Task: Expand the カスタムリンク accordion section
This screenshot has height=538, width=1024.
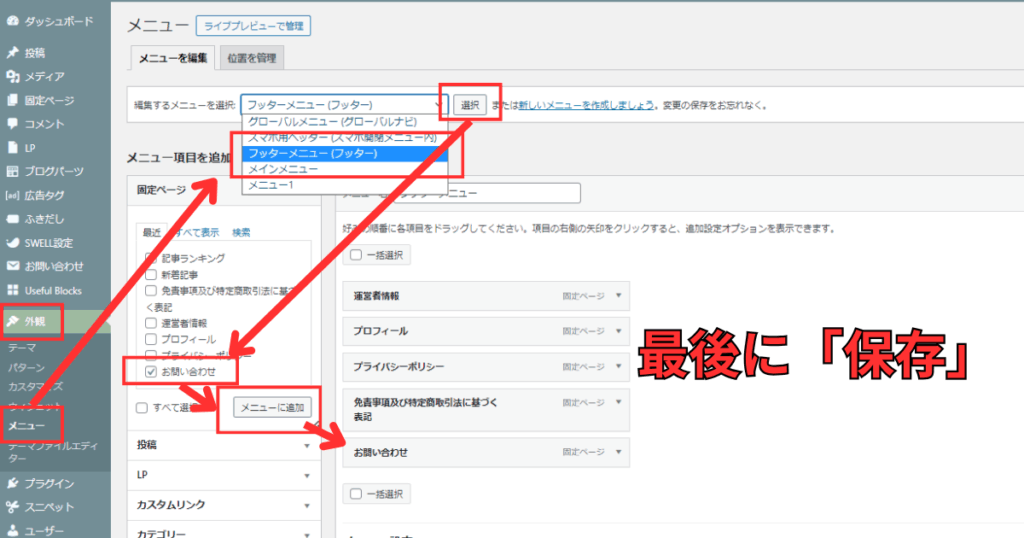Action: pyautogui.click(x=224, y=505)
